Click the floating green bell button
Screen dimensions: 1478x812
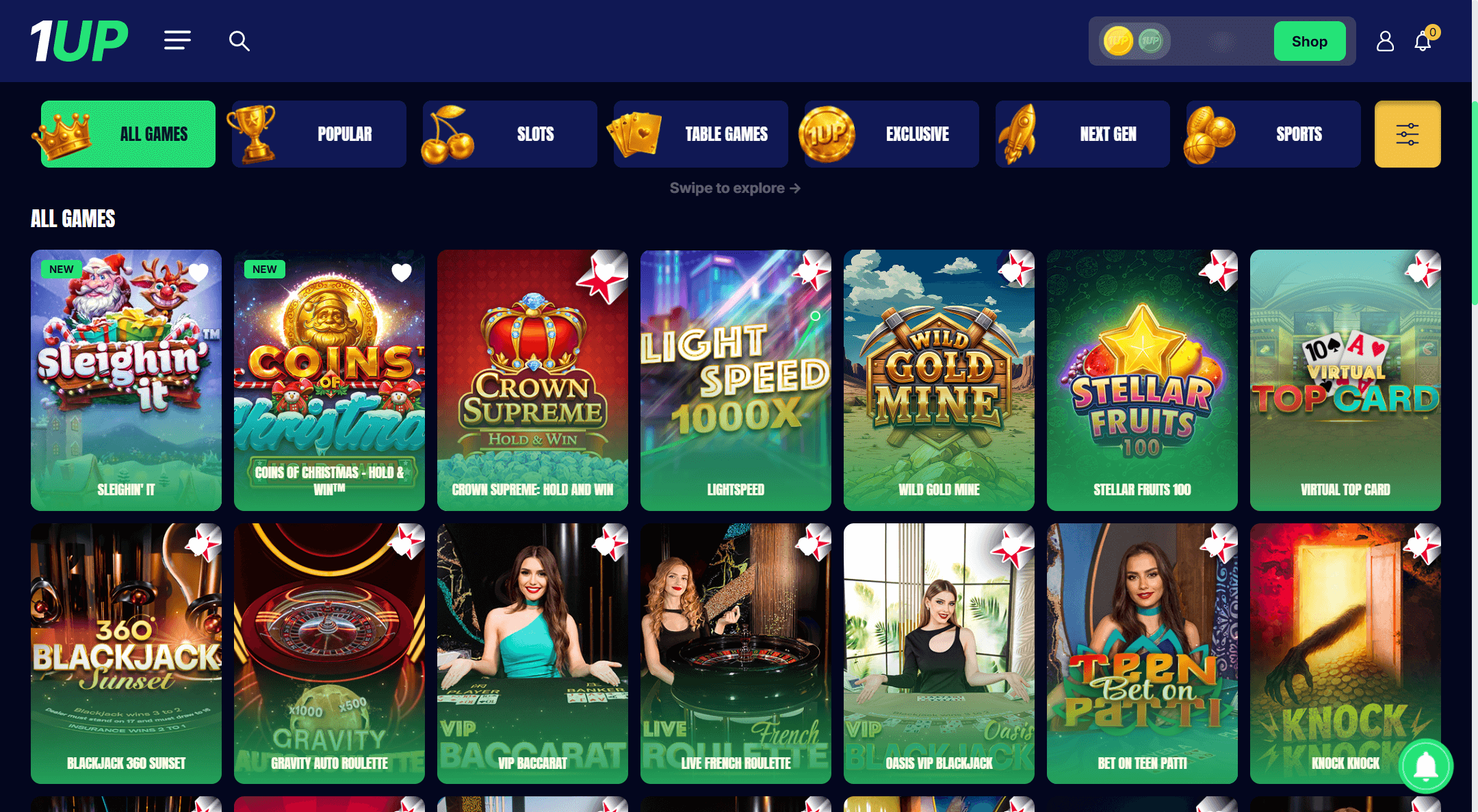coord(1426,766)
